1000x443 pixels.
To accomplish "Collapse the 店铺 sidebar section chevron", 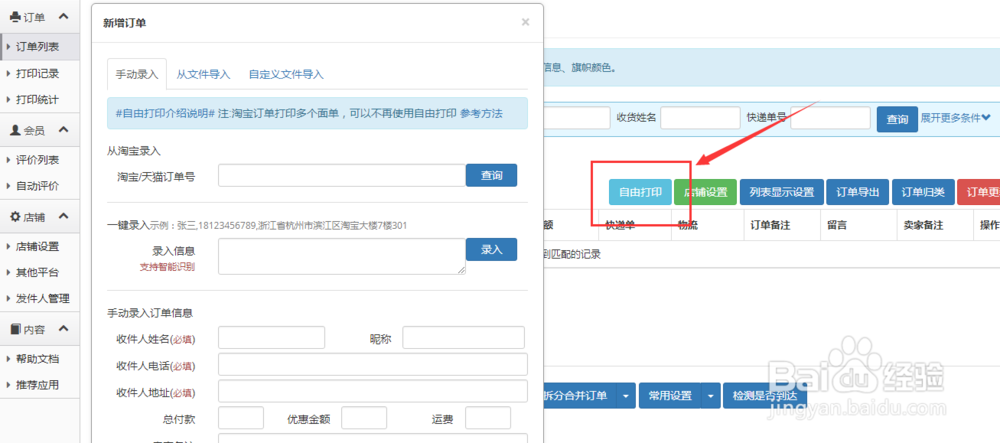I will click(63, 216).
